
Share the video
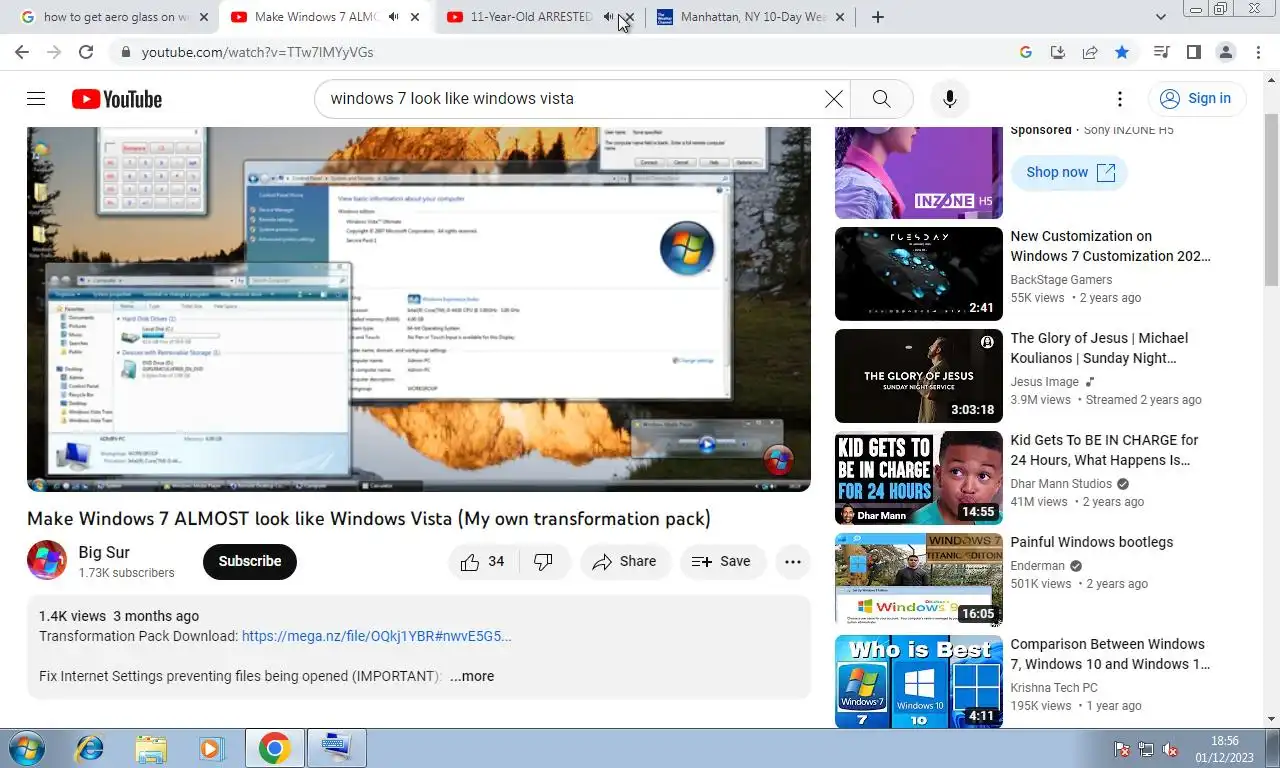[x=624, y=562]
